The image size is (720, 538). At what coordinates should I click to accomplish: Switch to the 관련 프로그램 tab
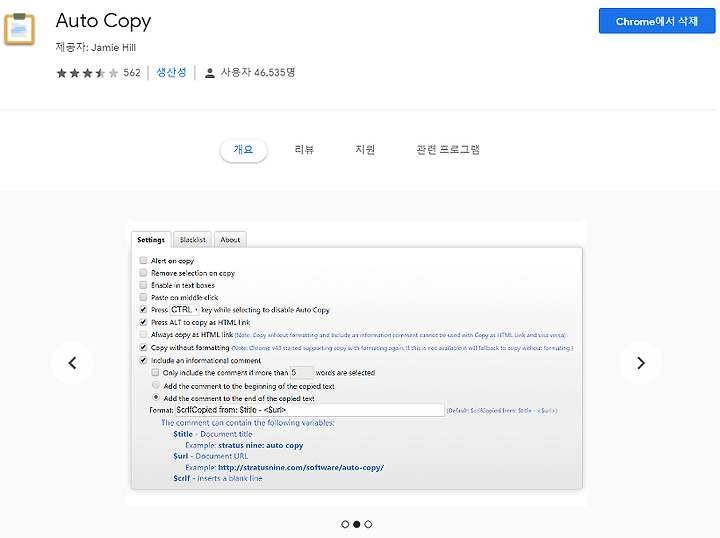(448, 150)
